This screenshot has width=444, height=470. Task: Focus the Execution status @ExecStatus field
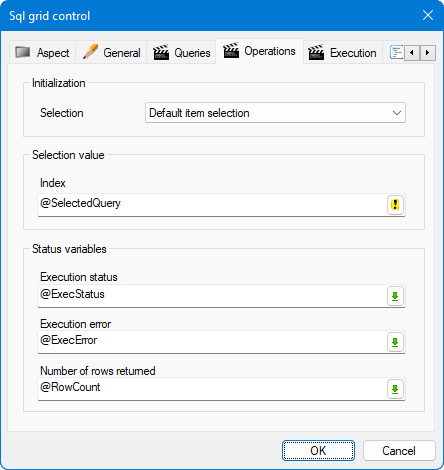(x=212, y=296)
